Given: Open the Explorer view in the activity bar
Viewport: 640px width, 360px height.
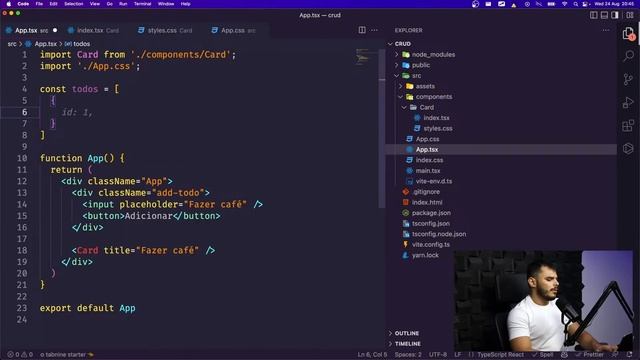Looking at the screenshot, I should click(629, 33).
